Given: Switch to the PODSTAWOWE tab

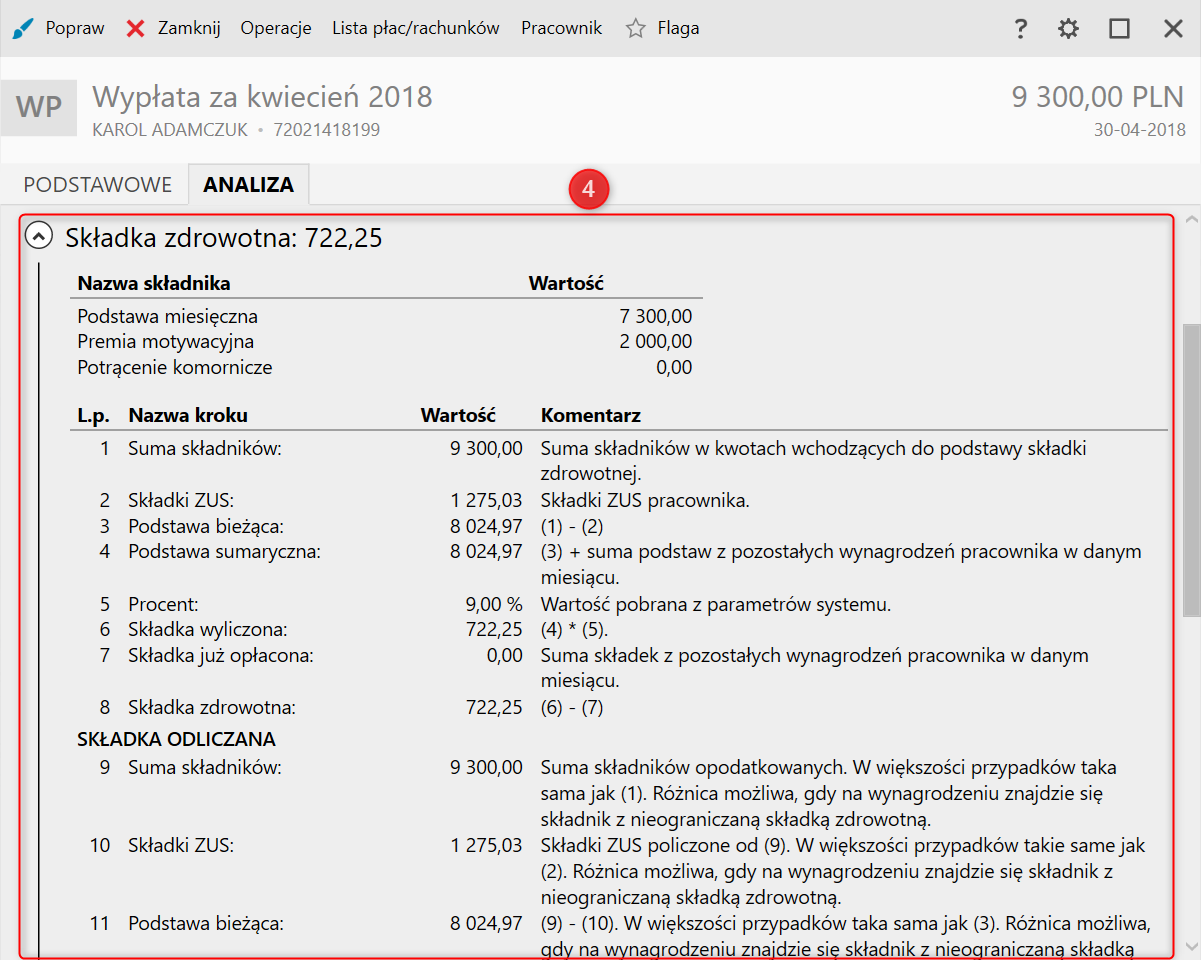Looking at the screenshot, I should click(x=98, y=185).
